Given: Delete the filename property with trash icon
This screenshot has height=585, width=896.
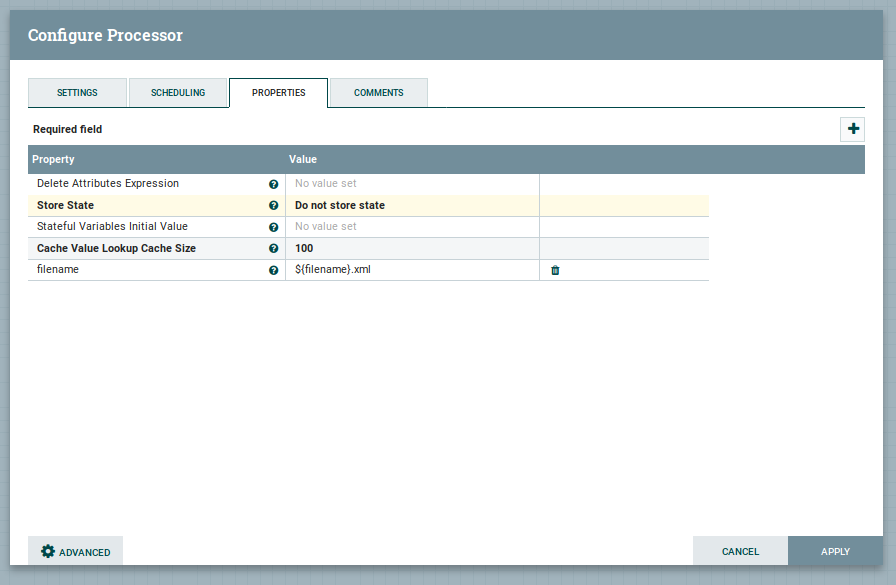Looking at the screenshot, I should point(555,270).
